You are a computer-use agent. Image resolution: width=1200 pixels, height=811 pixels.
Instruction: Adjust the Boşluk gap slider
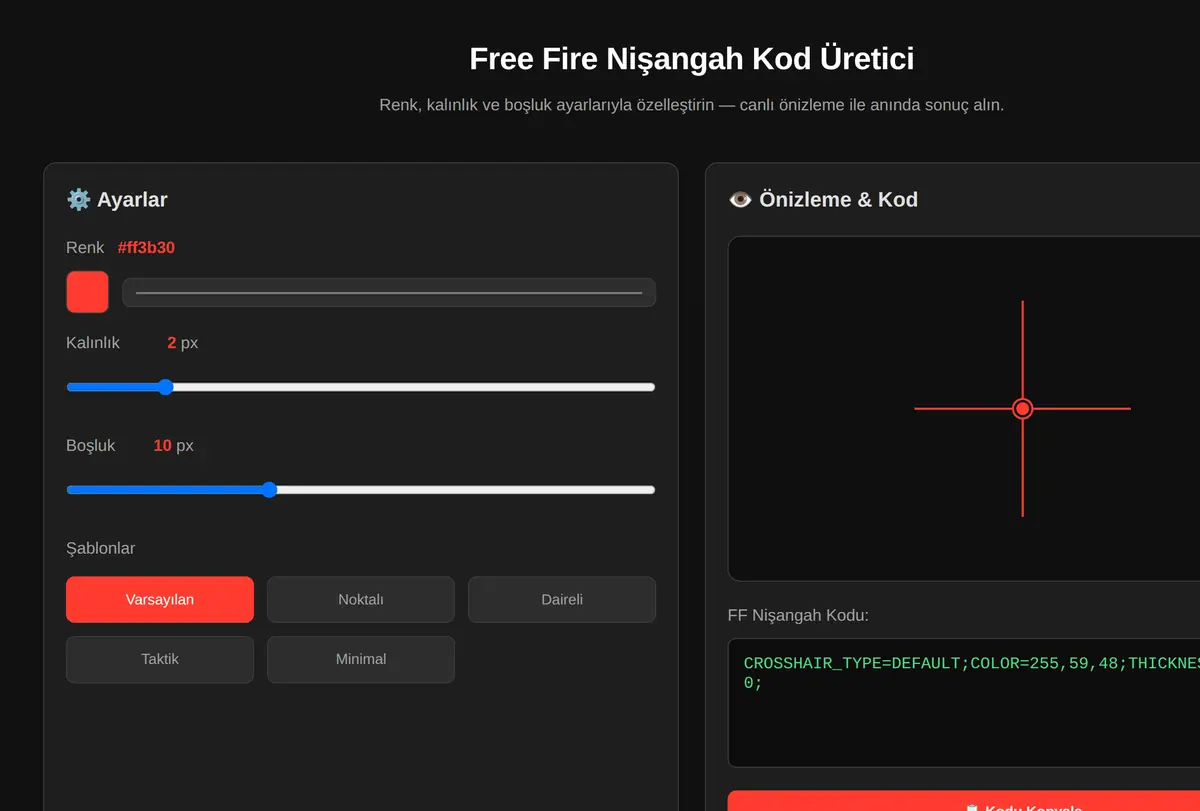coord(361,490)
